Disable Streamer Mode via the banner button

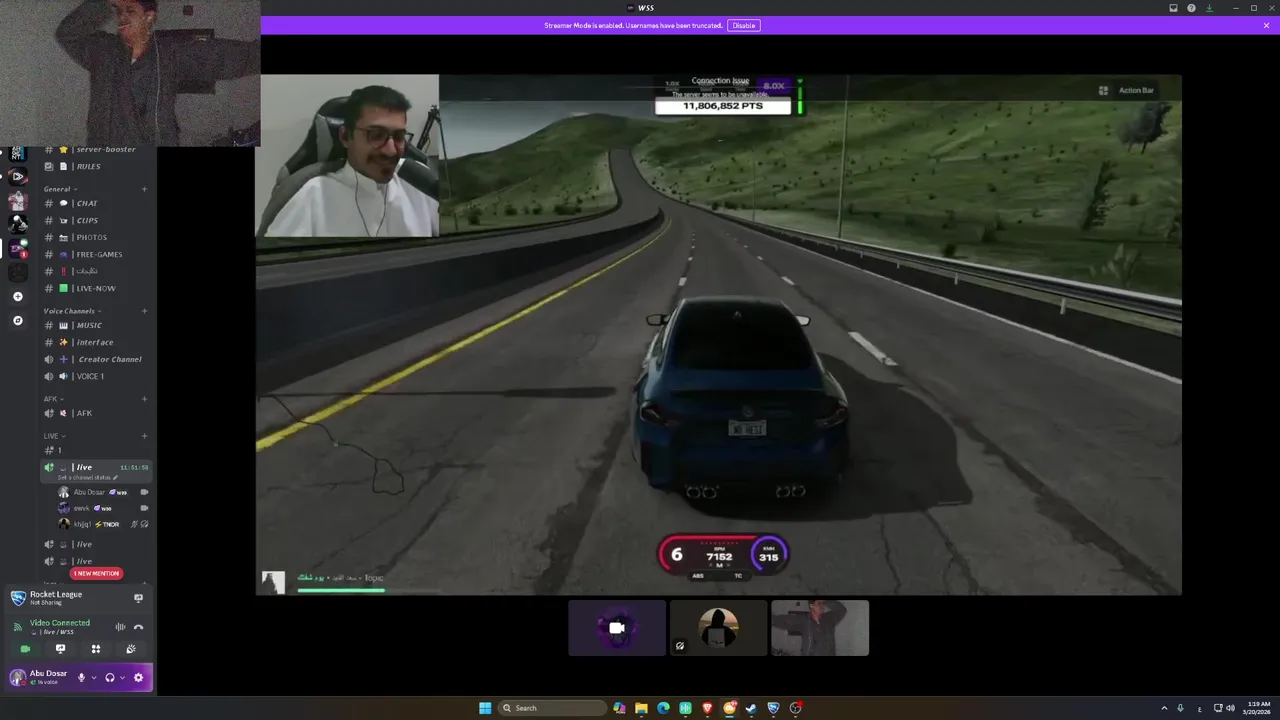744,25
